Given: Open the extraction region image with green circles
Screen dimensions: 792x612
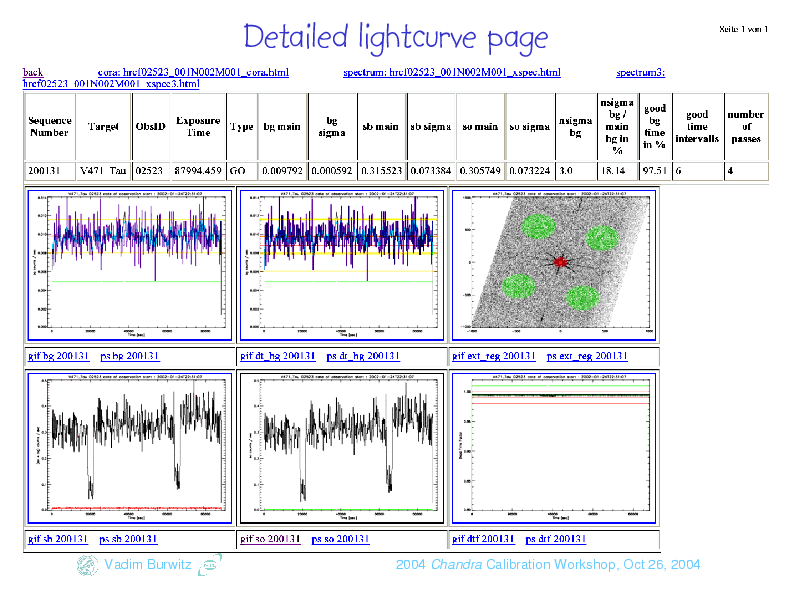Looking at the screenshot, I should pos(554,265).
